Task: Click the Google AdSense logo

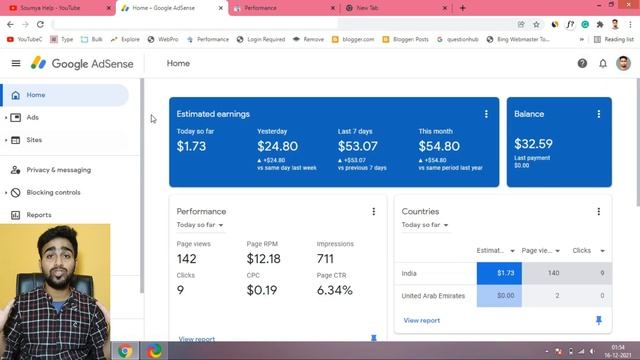Action: point(82,63)
